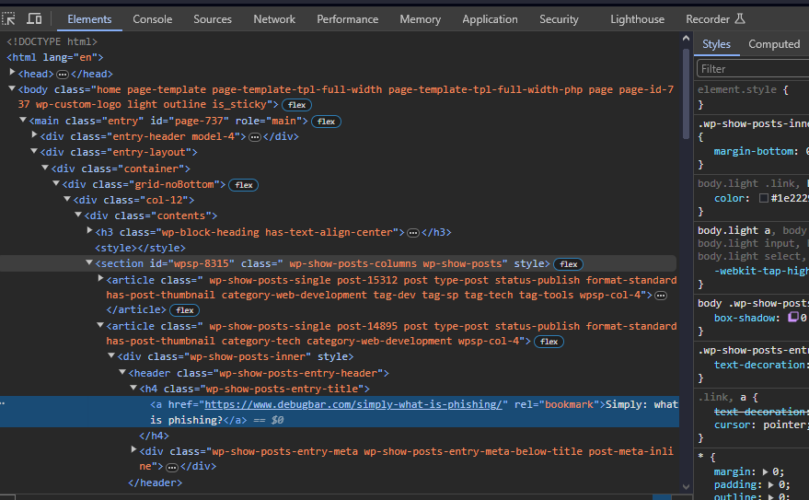Open the debugbar.com simply-what-is-phishing link

coord(353,405)
